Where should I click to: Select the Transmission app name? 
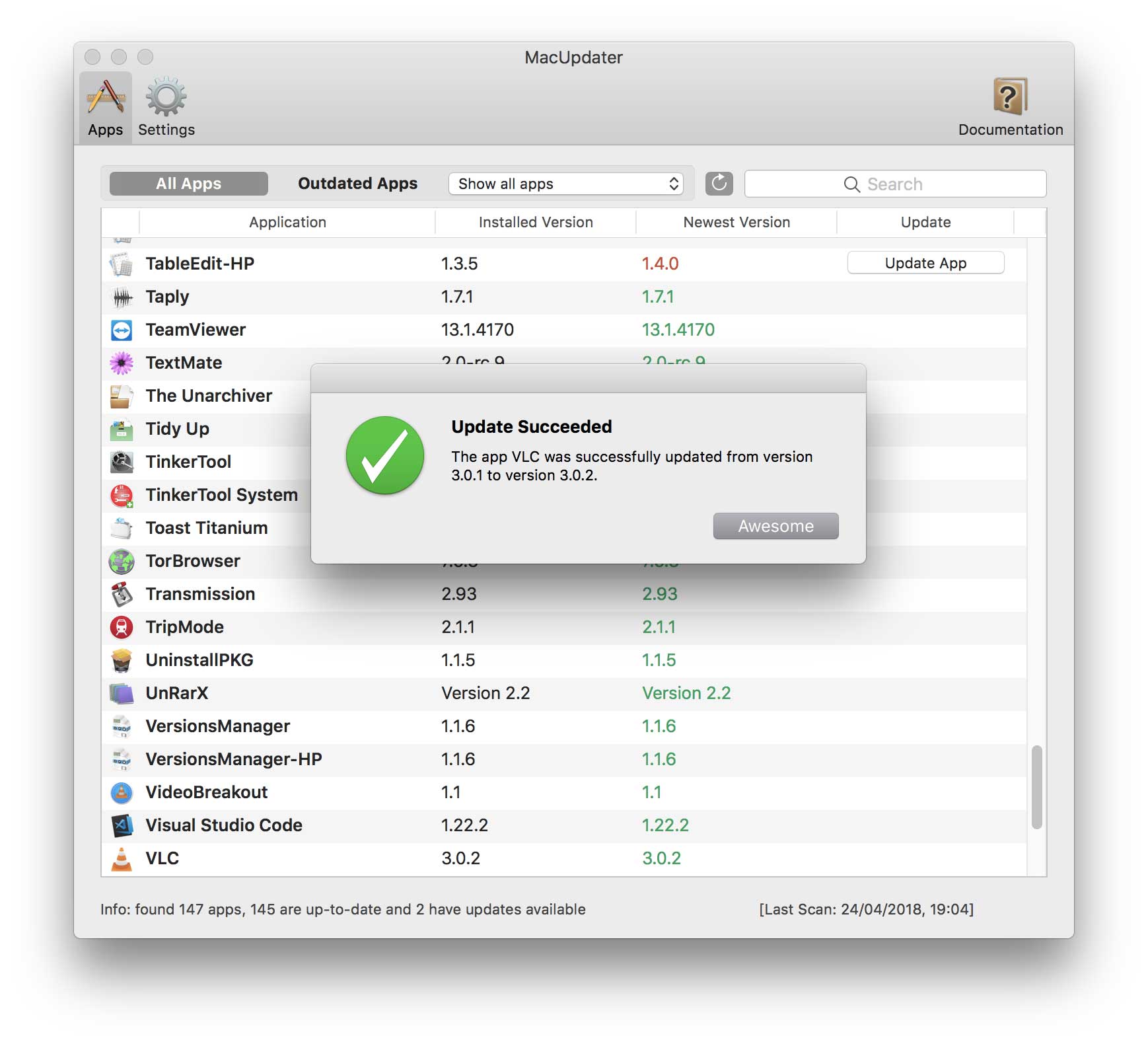pyautogui.click(x=200, y=594)
